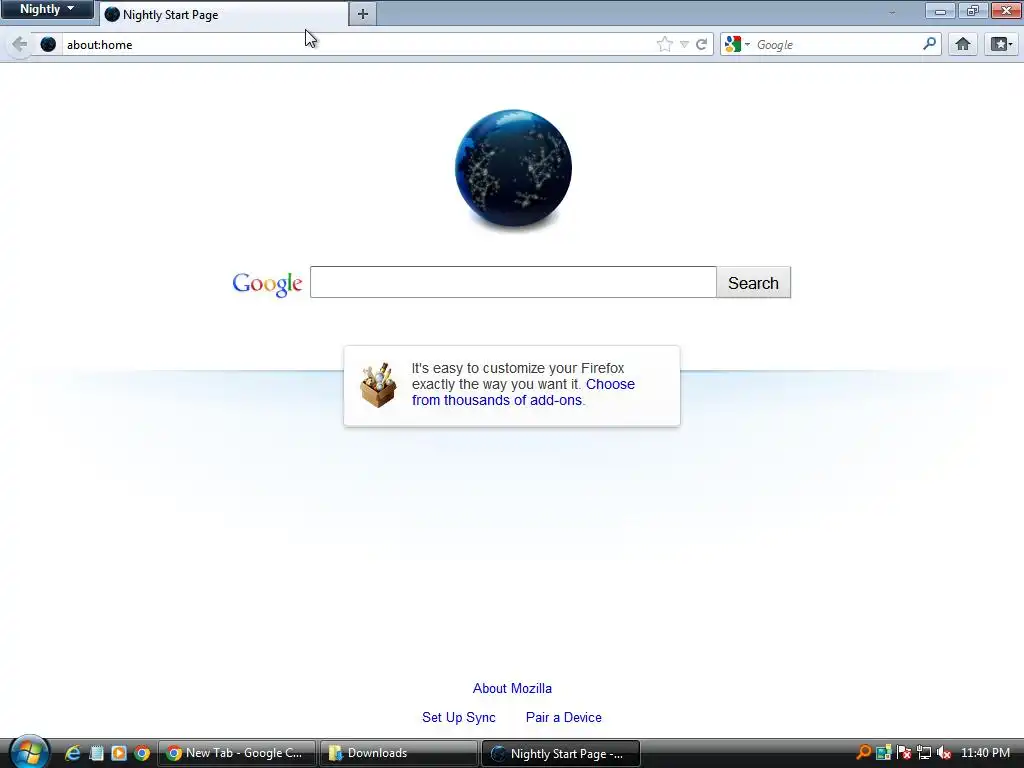The image size is (1024, 768).
Task: Click the magnifier search go icon
Action: (x=929, y=44)
